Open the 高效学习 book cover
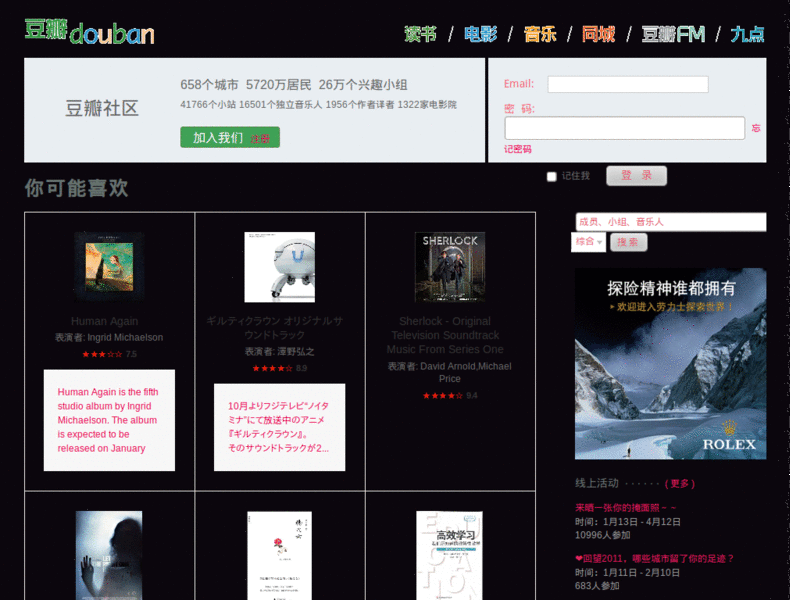The image size is (800, 600). click(x=449, y=555)
